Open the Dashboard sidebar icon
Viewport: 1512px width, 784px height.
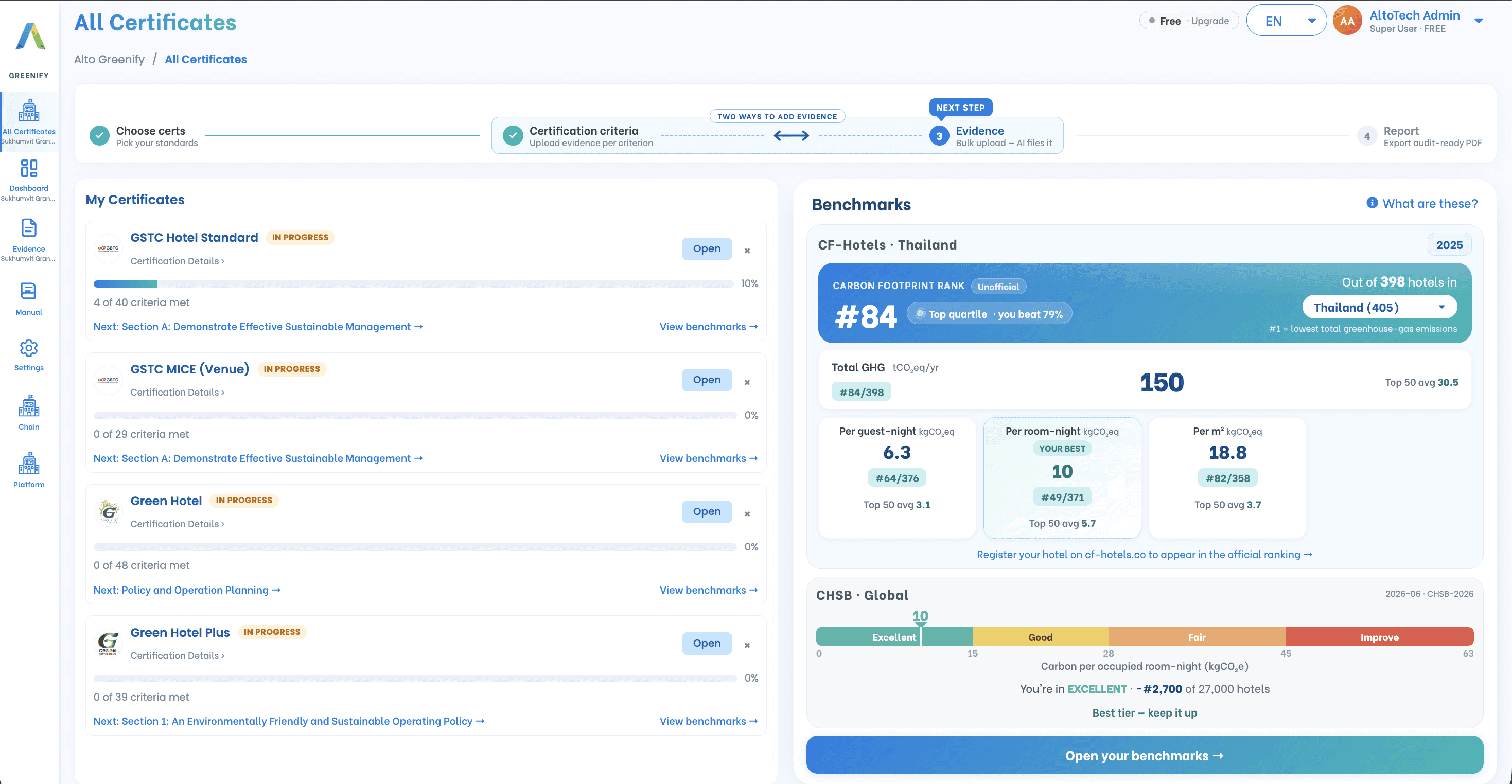[x=29, y=168]
